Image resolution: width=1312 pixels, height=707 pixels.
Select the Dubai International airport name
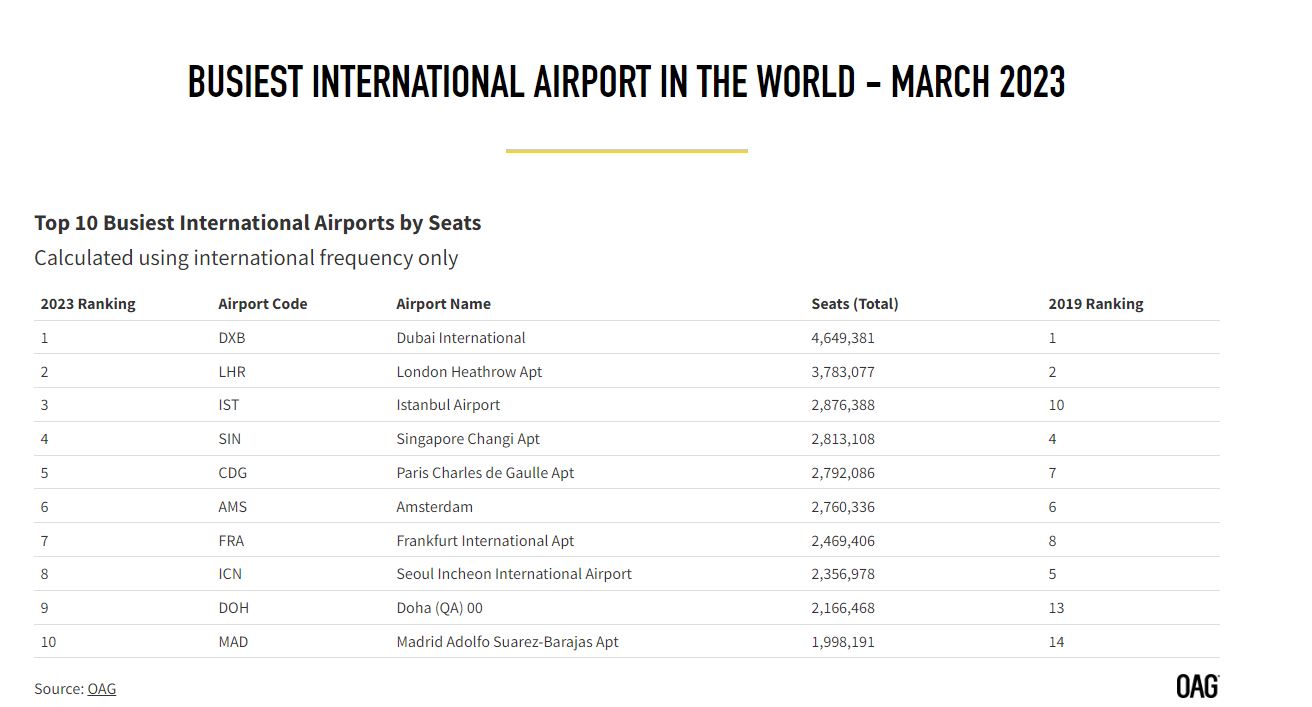[x=461, y=338]
